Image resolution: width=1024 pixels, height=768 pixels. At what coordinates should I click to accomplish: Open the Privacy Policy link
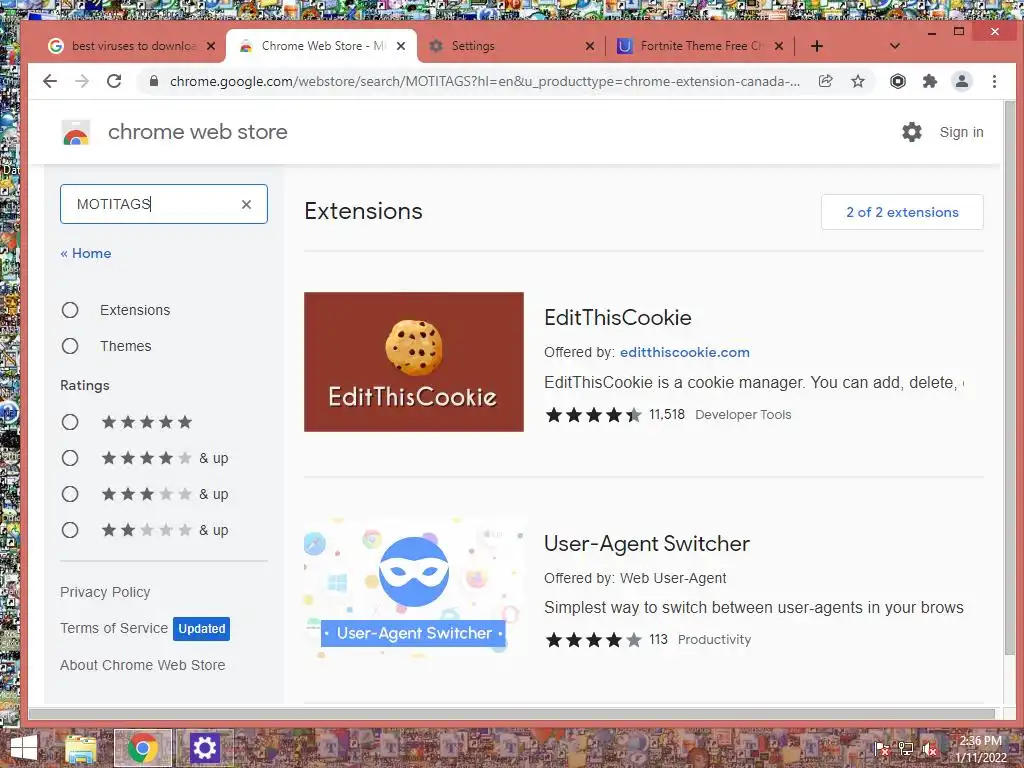[105, 592]
